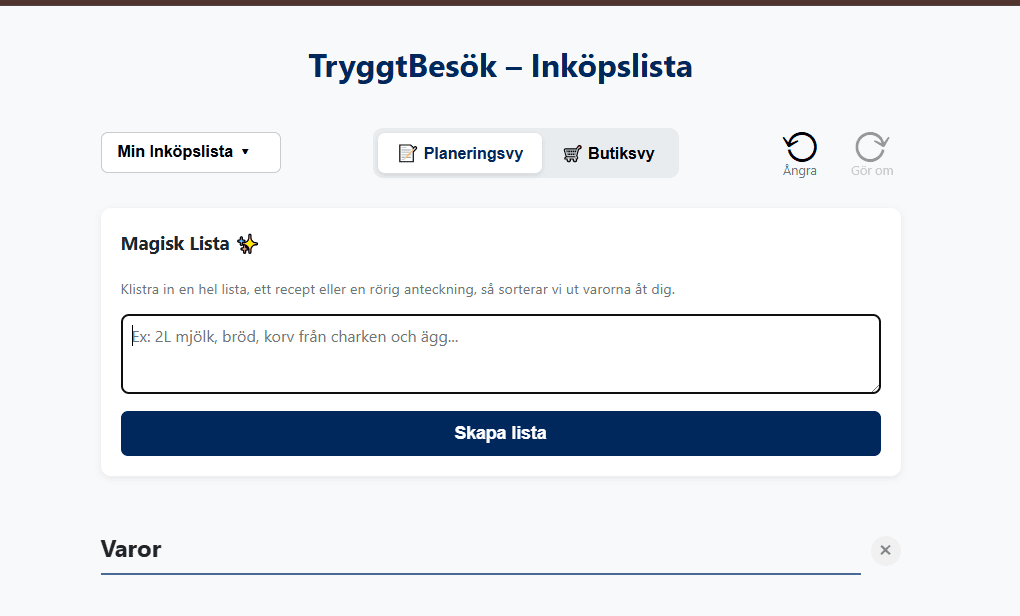
Task: Click inside the Magisk Lista text area
Action: [500, 353]
